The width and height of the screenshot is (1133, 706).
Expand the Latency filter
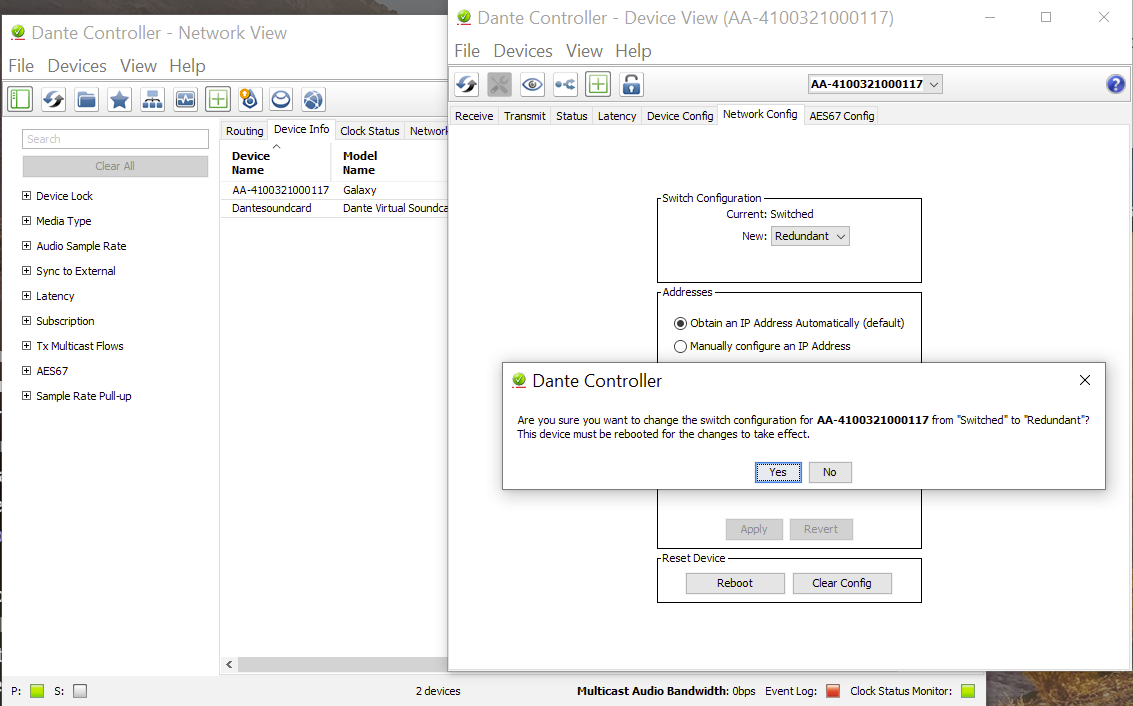tap(26, 296)
